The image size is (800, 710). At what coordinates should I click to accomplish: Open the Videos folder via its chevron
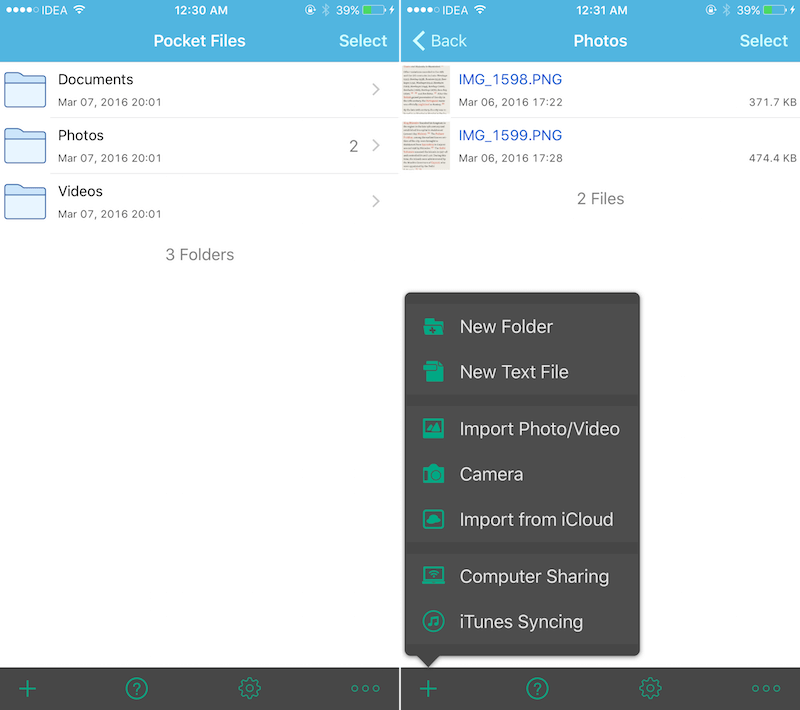click(x=376, y=201)
